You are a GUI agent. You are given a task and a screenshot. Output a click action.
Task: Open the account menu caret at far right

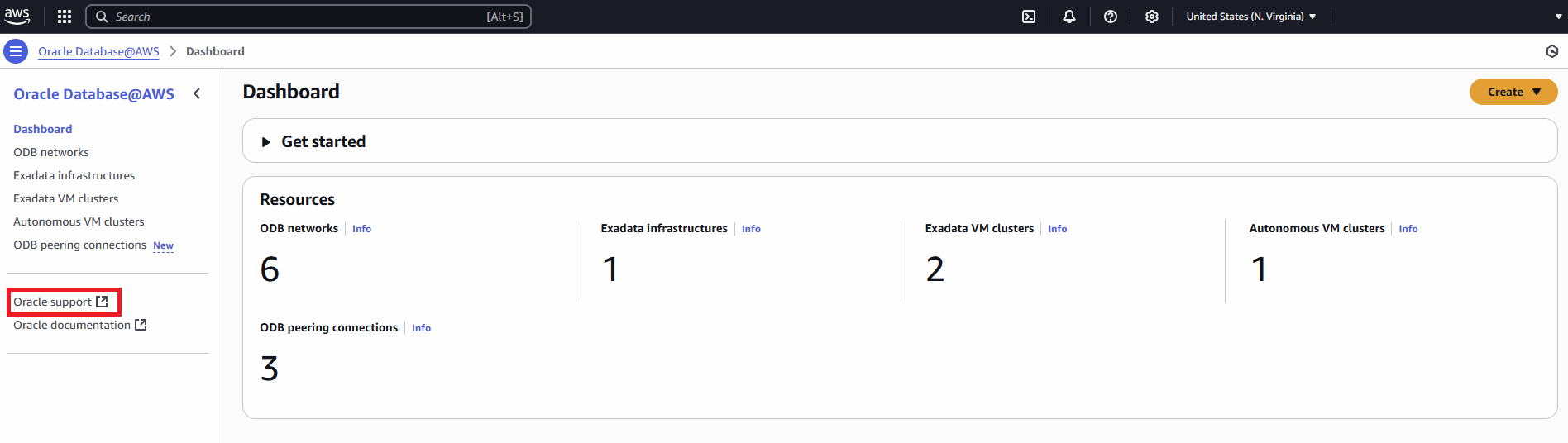pos(1559,17)
